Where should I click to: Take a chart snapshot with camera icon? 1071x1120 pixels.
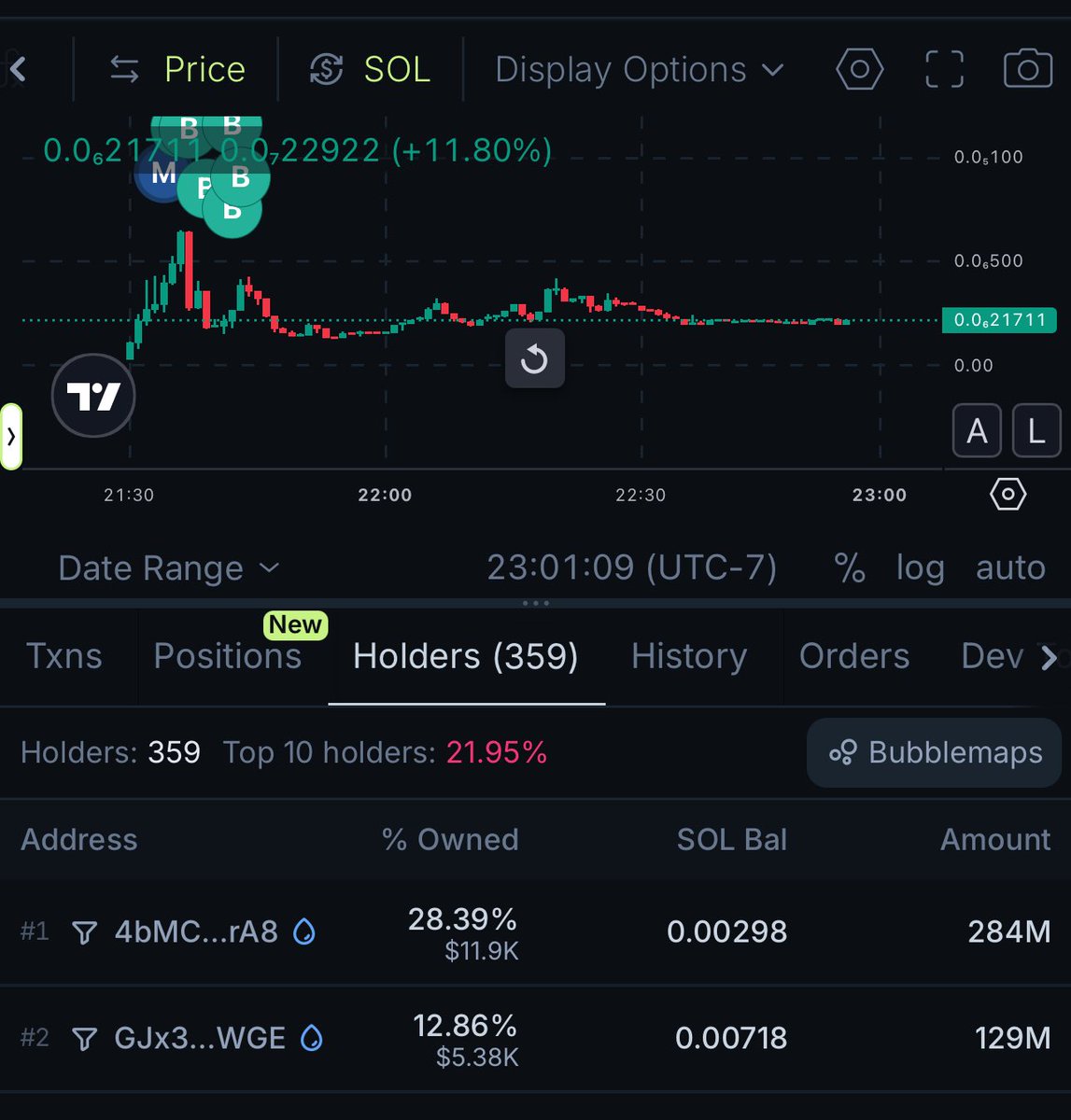click(1027, 69)
